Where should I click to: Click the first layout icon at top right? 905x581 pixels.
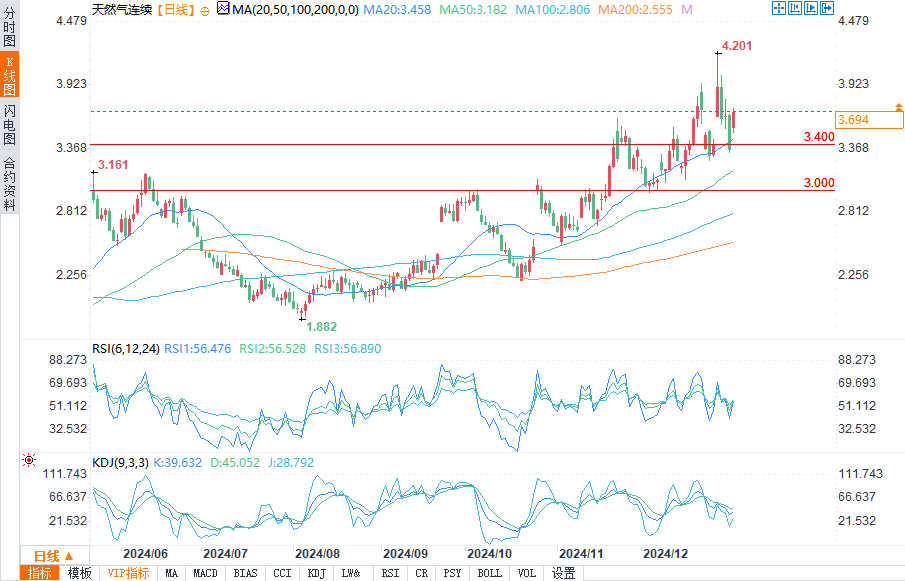780,8
